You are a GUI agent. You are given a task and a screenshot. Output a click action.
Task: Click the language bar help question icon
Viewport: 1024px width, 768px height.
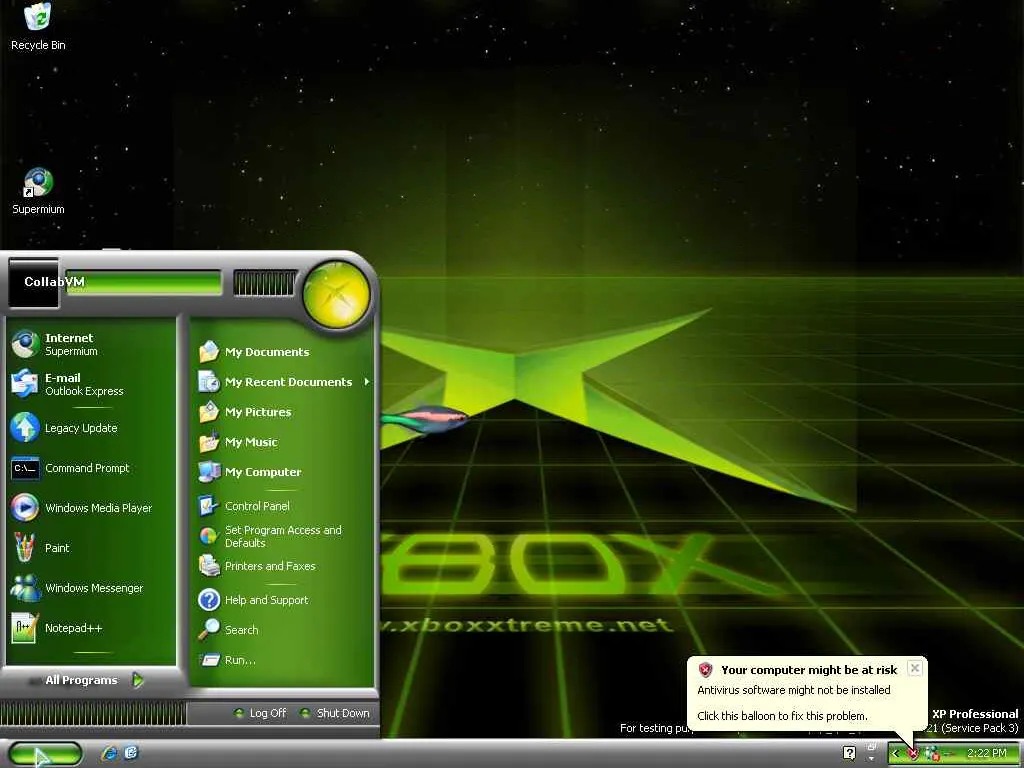[849, 753]
